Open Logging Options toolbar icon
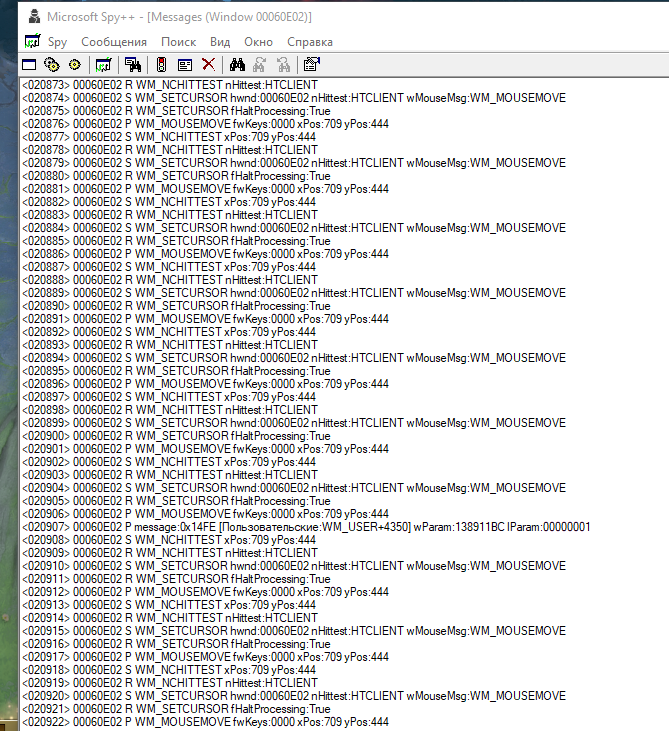Image resolution: width=669 pixels, height=731 pixels. pos(185,65)
